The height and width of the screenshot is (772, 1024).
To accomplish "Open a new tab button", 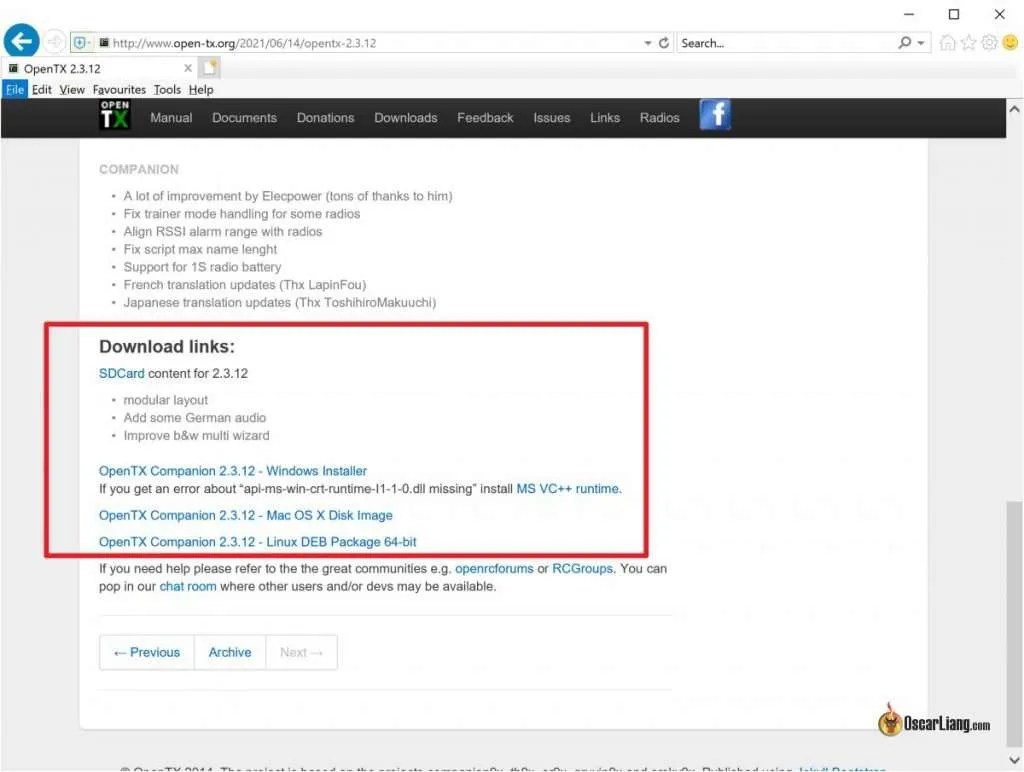I will (x=210, y=68).
